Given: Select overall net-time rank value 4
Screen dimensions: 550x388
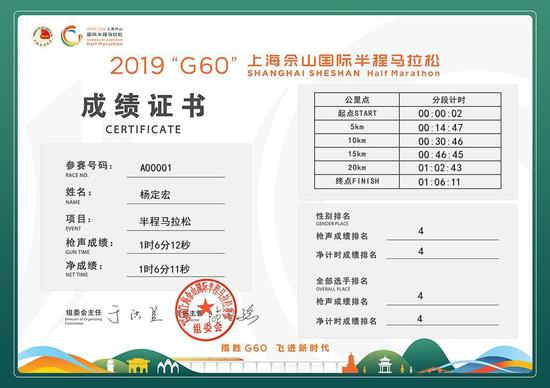Looking at the screenshot, I should (x=420, y=319).
